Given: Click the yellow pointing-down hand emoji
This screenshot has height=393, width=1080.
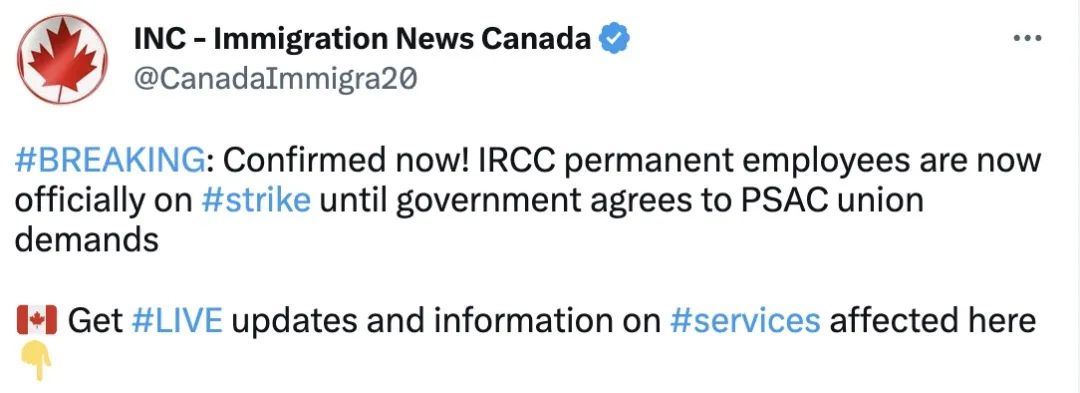Looking at the screenshot, I should 37,362.
